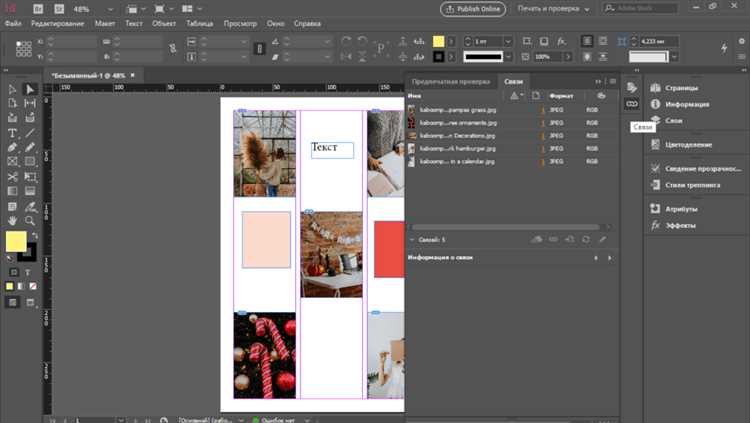Image resolution: width=750 pixels, height=423 pixels.
Task: Collapse the links count disclosure triangle
Action: pos(412,240)
